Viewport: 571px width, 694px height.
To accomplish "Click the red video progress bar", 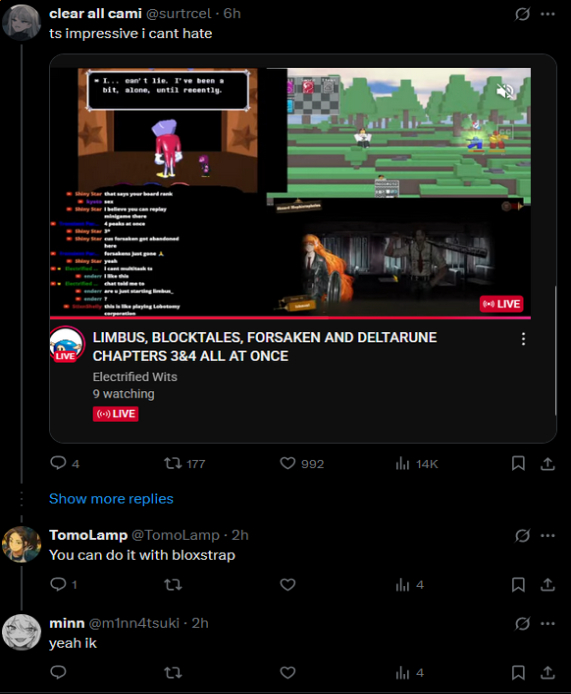I will [x=290, y=318].
